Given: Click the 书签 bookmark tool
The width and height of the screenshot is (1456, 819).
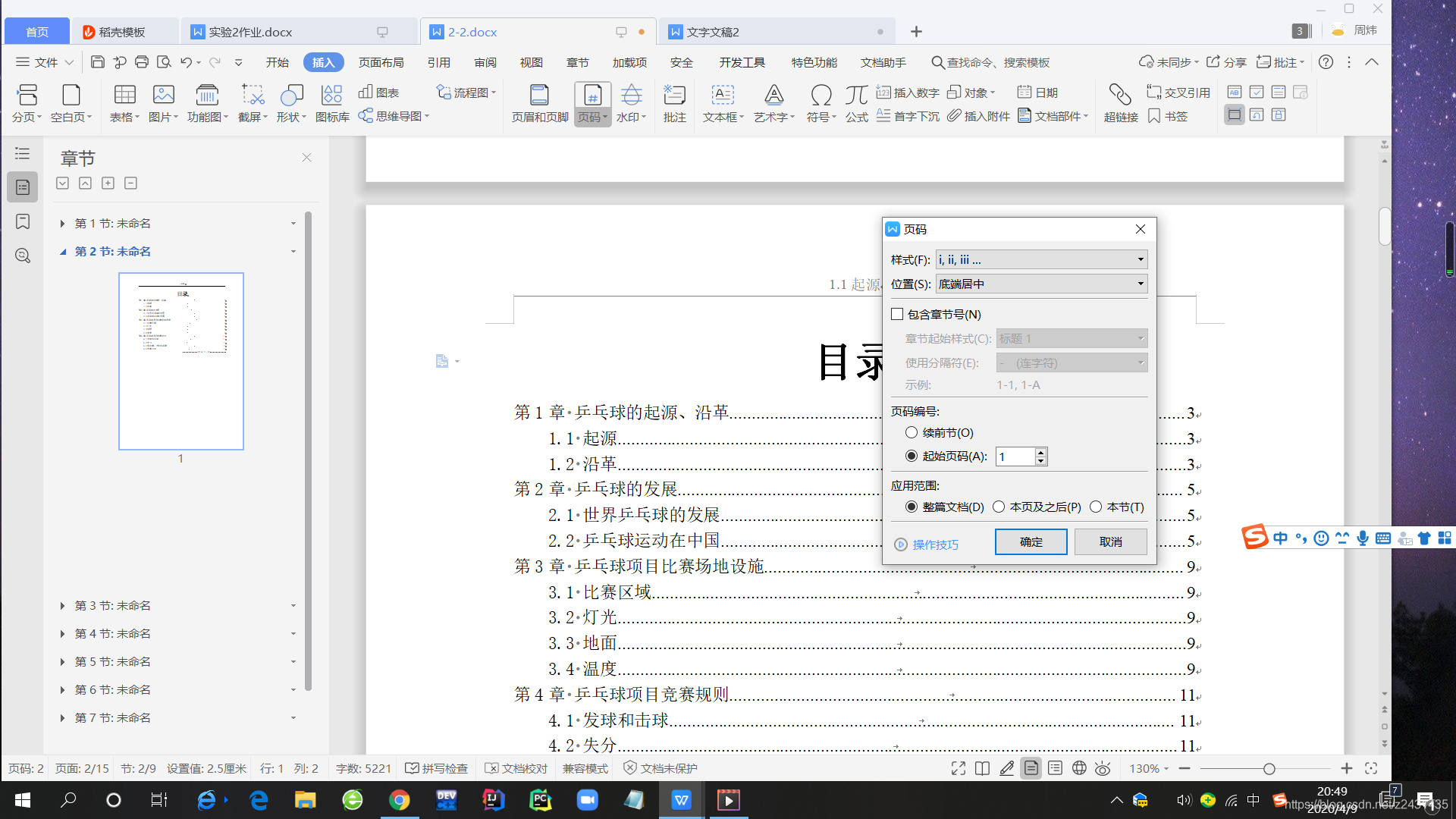Looking at the screenshot, I should tap(1168, 116).
